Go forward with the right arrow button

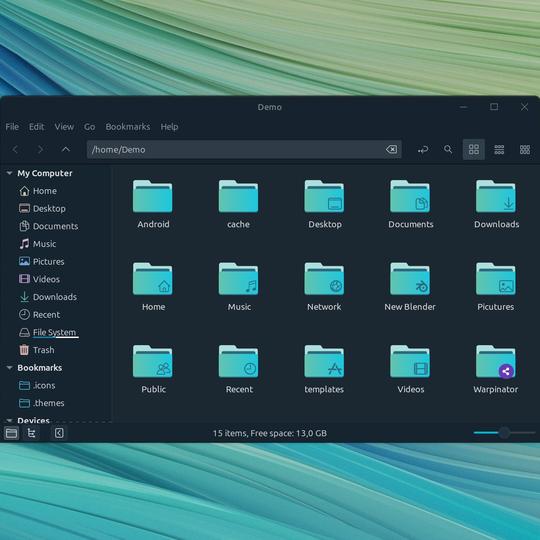(x=40, y=149)
